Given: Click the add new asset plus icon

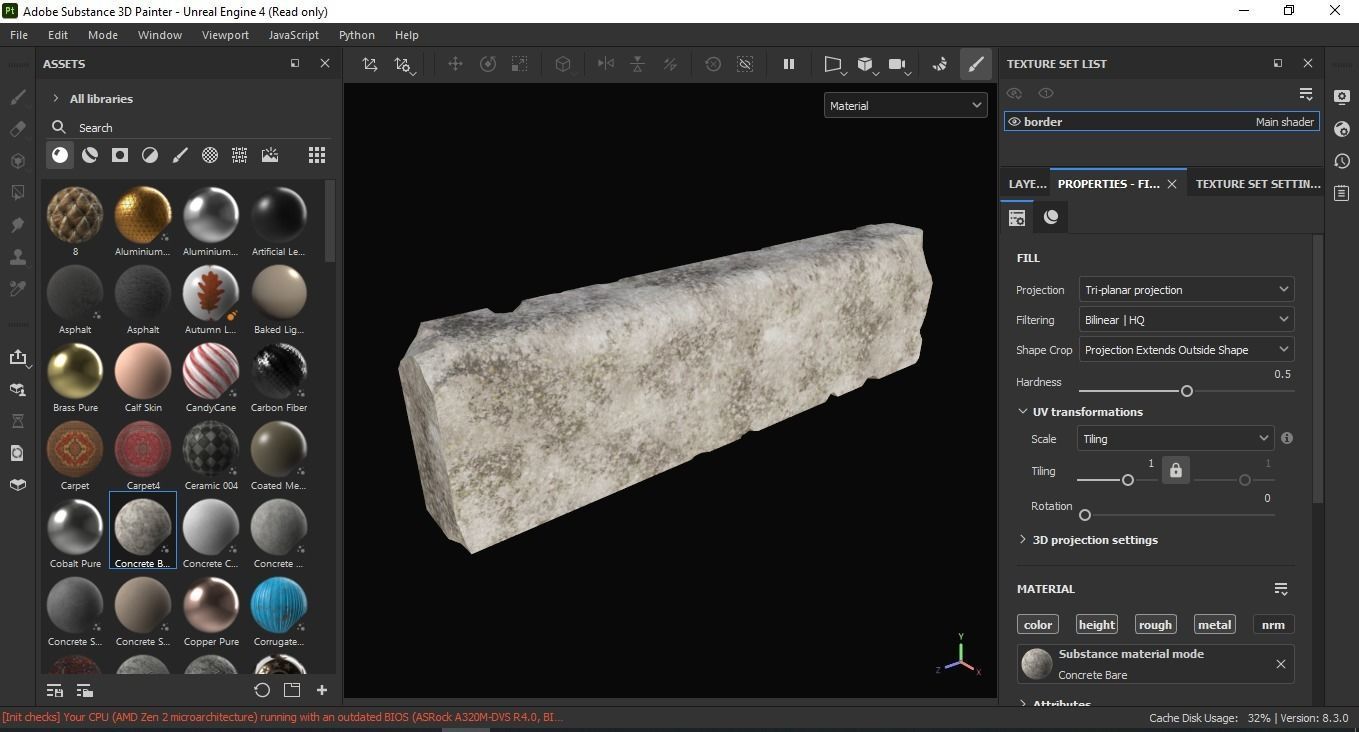Looking at the screenshot, I should click(322, 690).
